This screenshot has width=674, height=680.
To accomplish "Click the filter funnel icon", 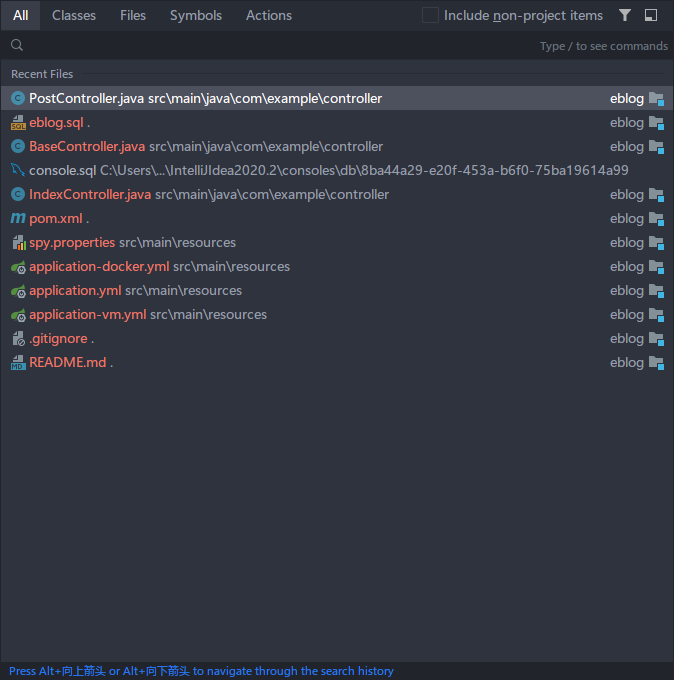I will [x=625, y=15].
